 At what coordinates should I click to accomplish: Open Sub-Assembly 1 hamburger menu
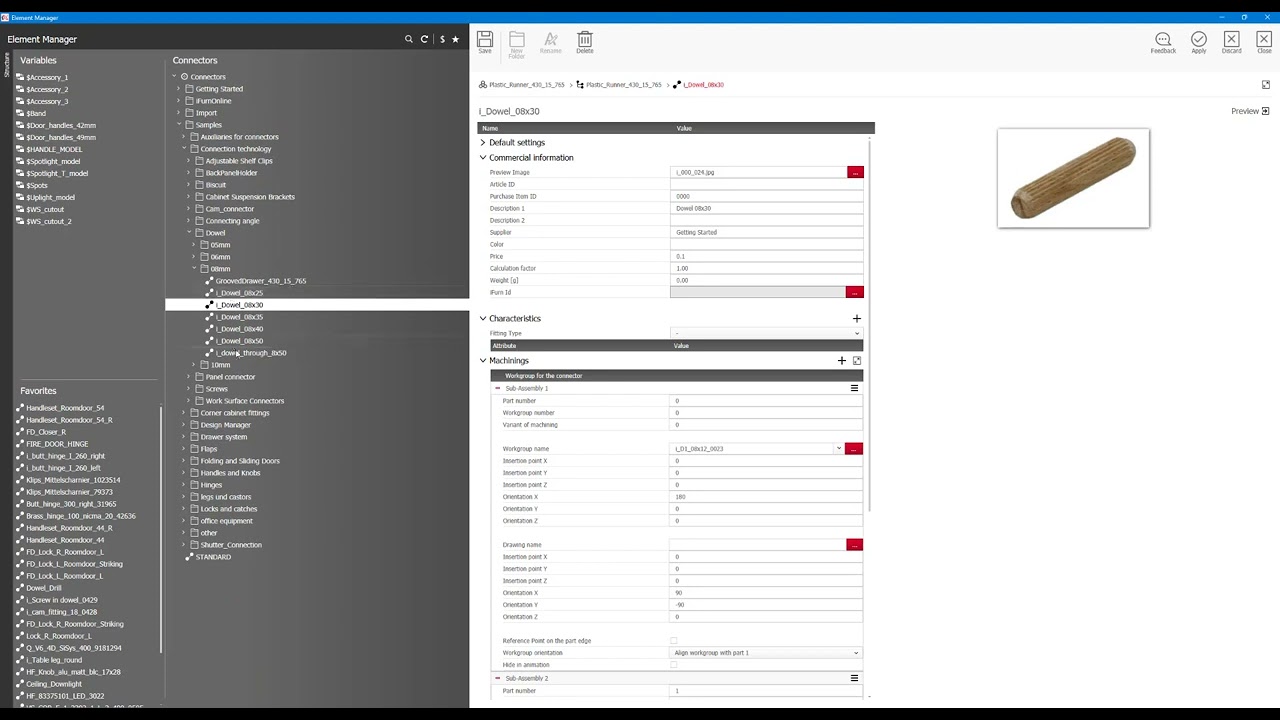(x=854, y=388)
